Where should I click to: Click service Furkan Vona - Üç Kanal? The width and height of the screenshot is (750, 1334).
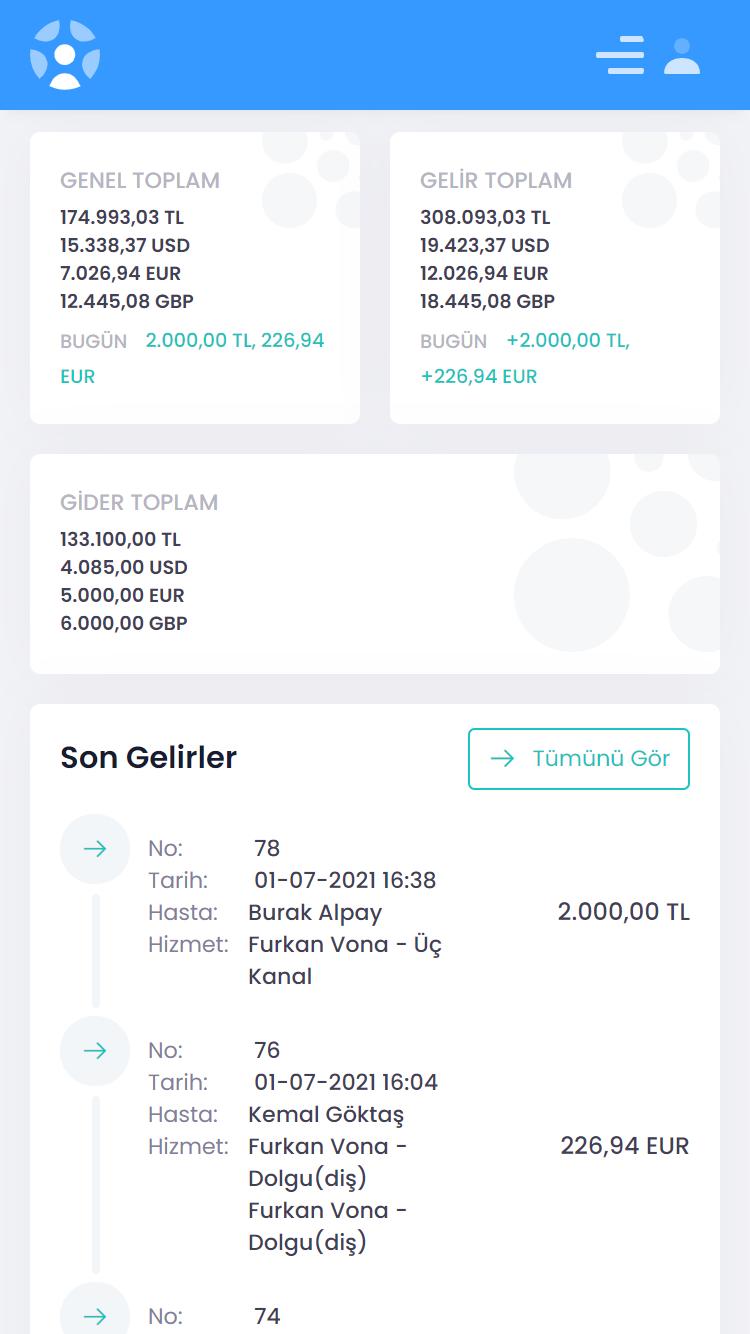click(345, 961)
